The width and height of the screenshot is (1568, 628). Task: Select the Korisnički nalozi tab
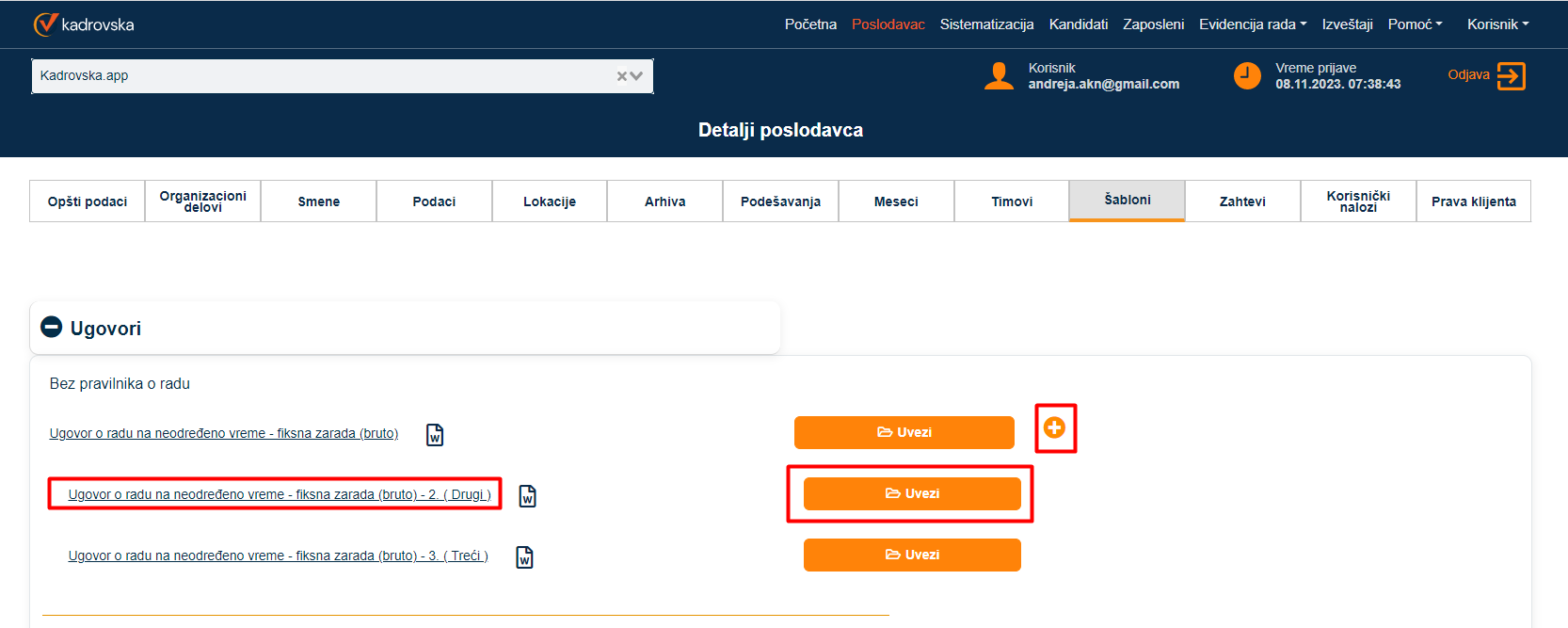[x=1358, y=201]
